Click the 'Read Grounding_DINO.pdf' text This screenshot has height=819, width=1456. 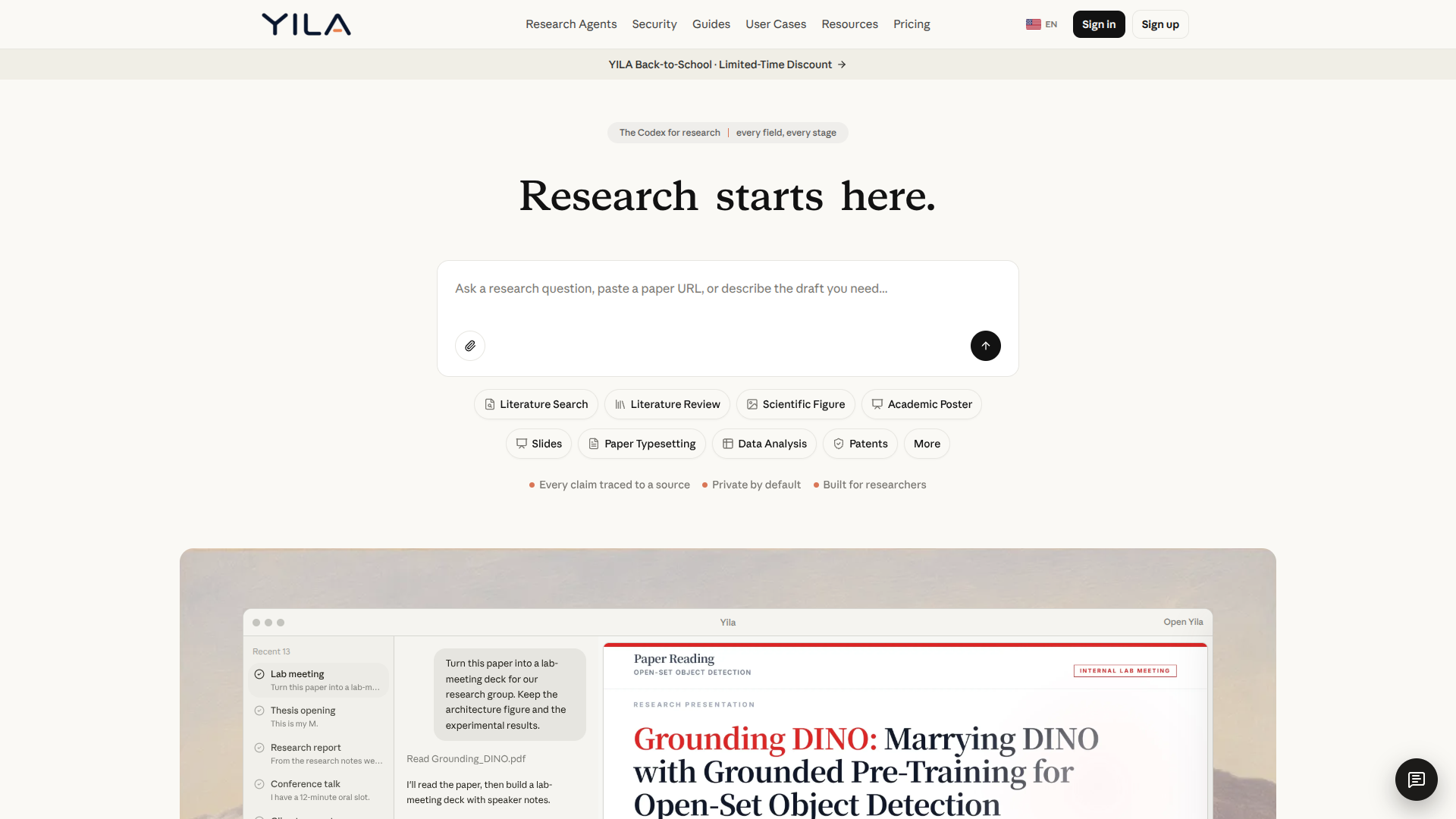pyautogui.click(x=466, y=758)
